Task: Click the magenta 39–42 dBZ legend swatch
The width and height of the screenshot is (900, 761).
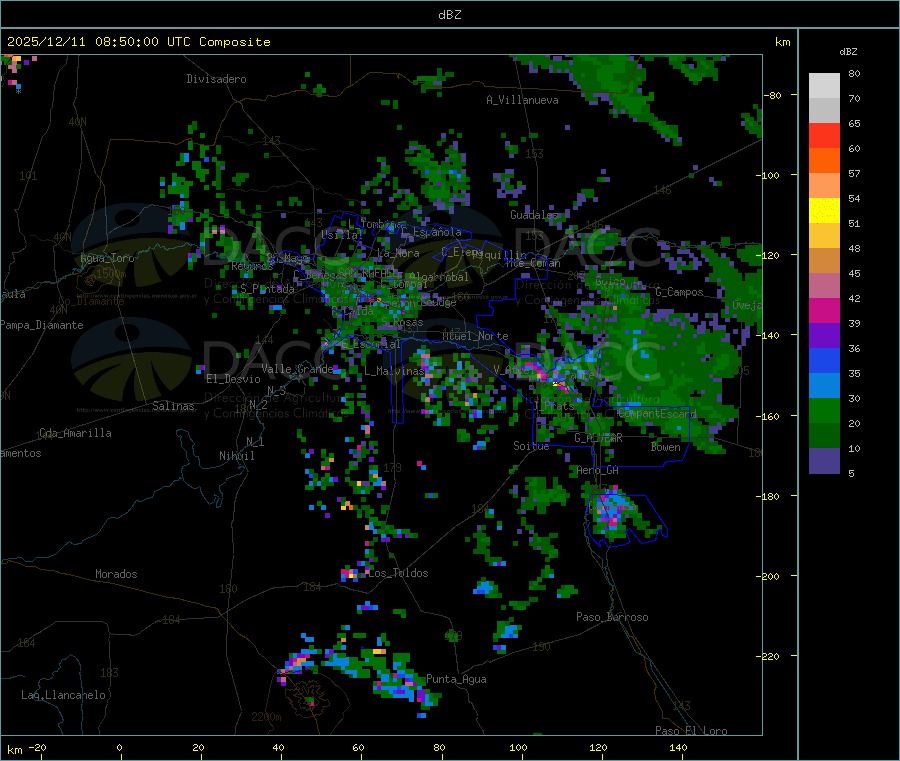Action: [x=824, y=310]
